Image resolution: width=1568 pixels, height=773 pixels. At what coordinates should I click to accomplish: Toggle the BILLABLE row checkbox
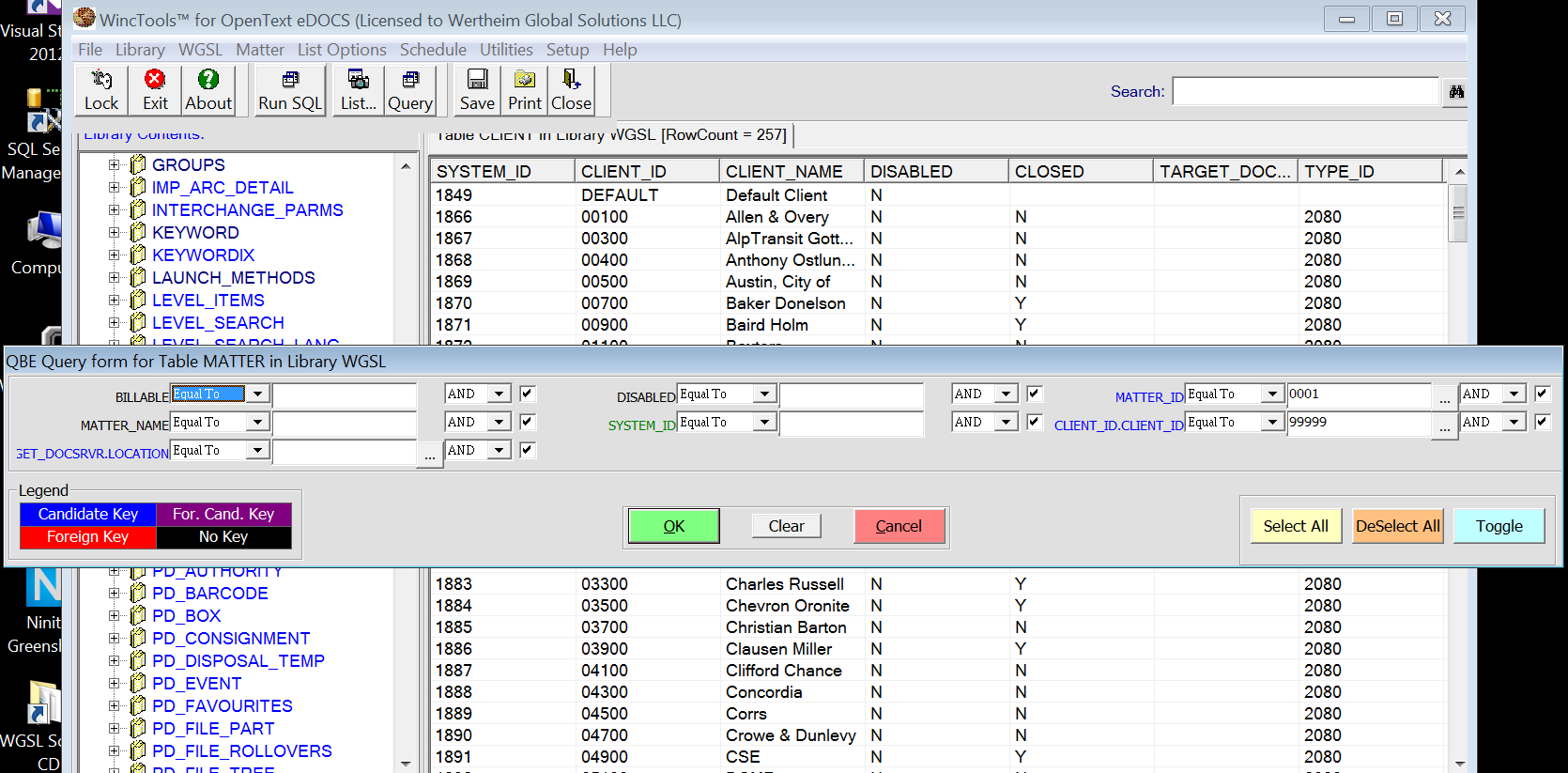click(x=528, y=394)
